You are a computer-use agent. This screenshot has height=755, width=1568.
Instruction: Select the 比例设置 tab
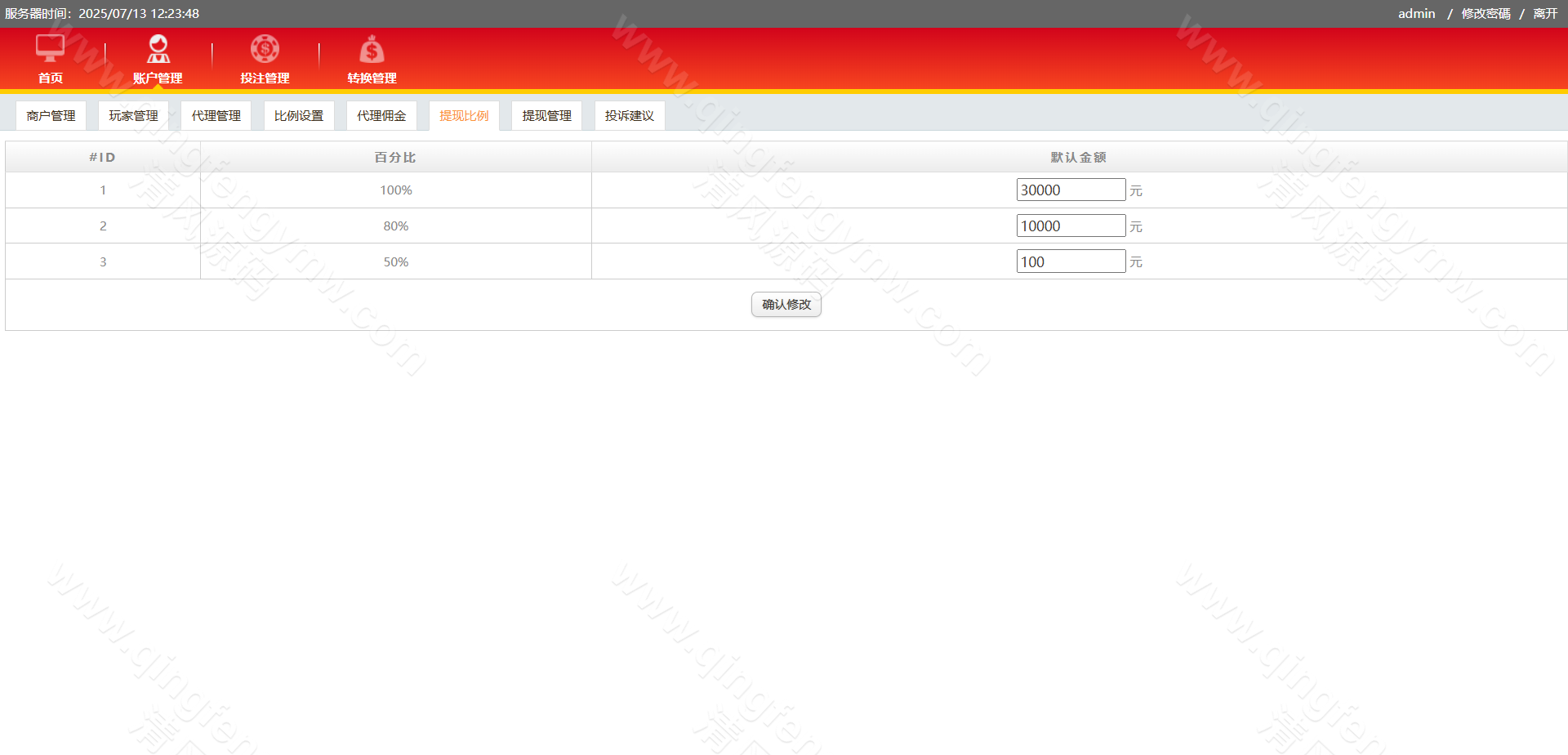click(x=299, y=116)
